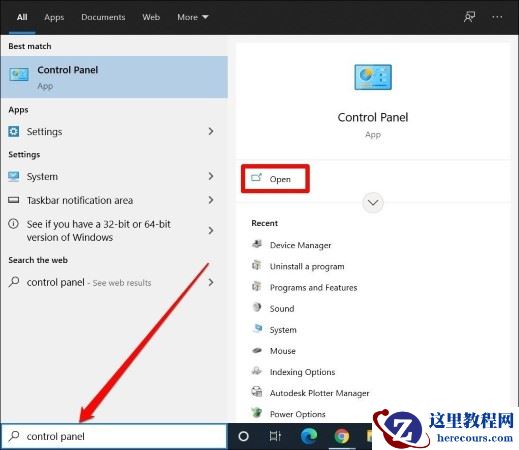Screen dimensions: 519x450
Task: Select the All search tab
Action: tap(22, 17)
